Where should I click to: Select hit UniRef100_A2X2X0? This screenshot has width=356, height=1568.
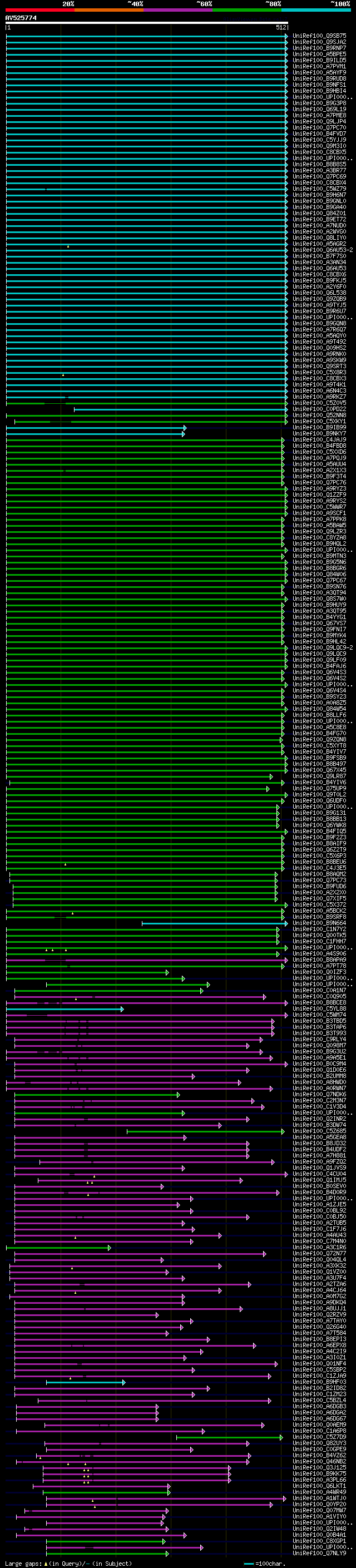coord(319,892)
